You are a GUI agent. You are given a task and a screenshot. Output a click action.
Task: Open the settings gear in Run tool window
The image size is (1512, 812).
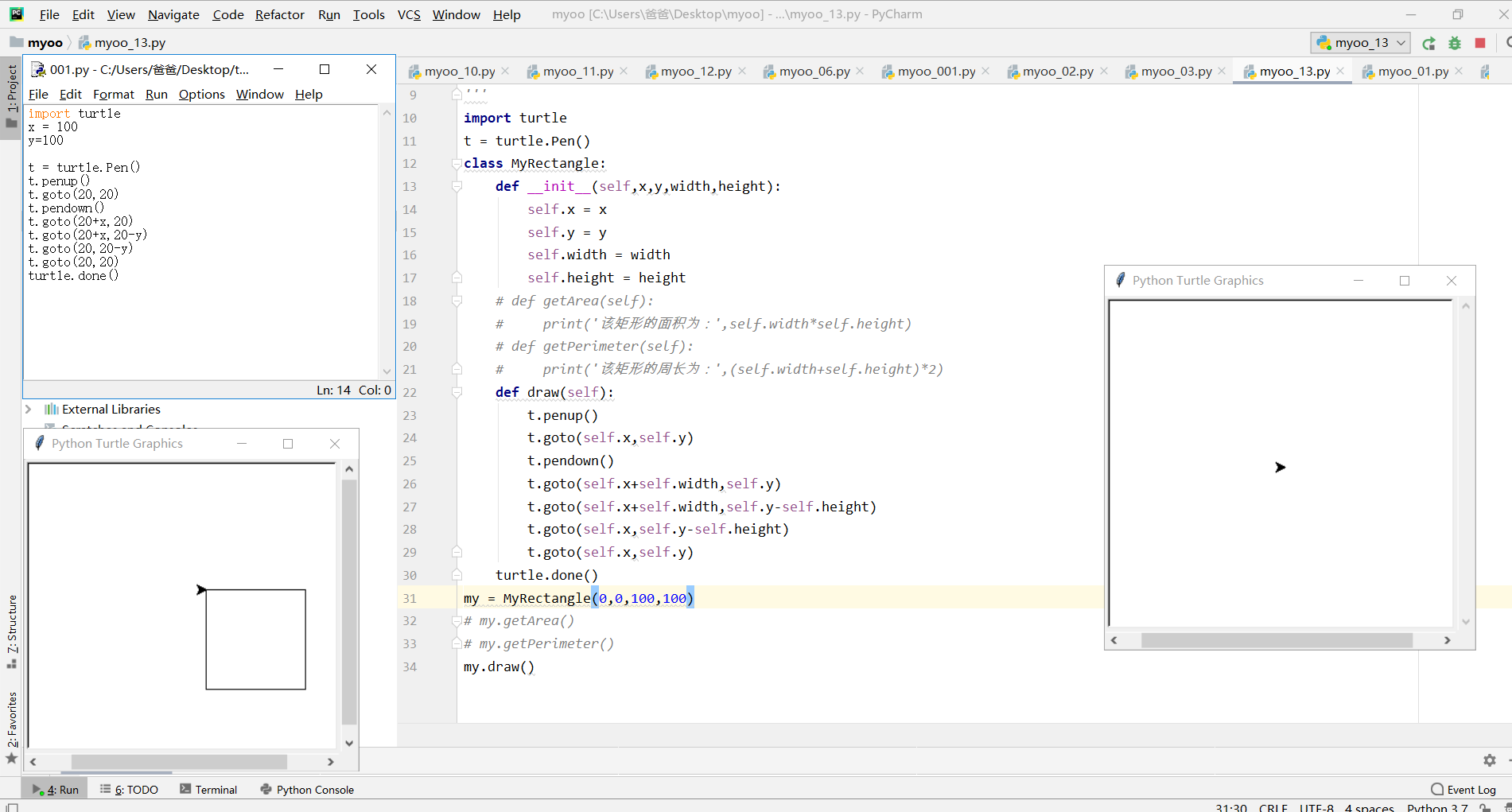pos(1490,760)
